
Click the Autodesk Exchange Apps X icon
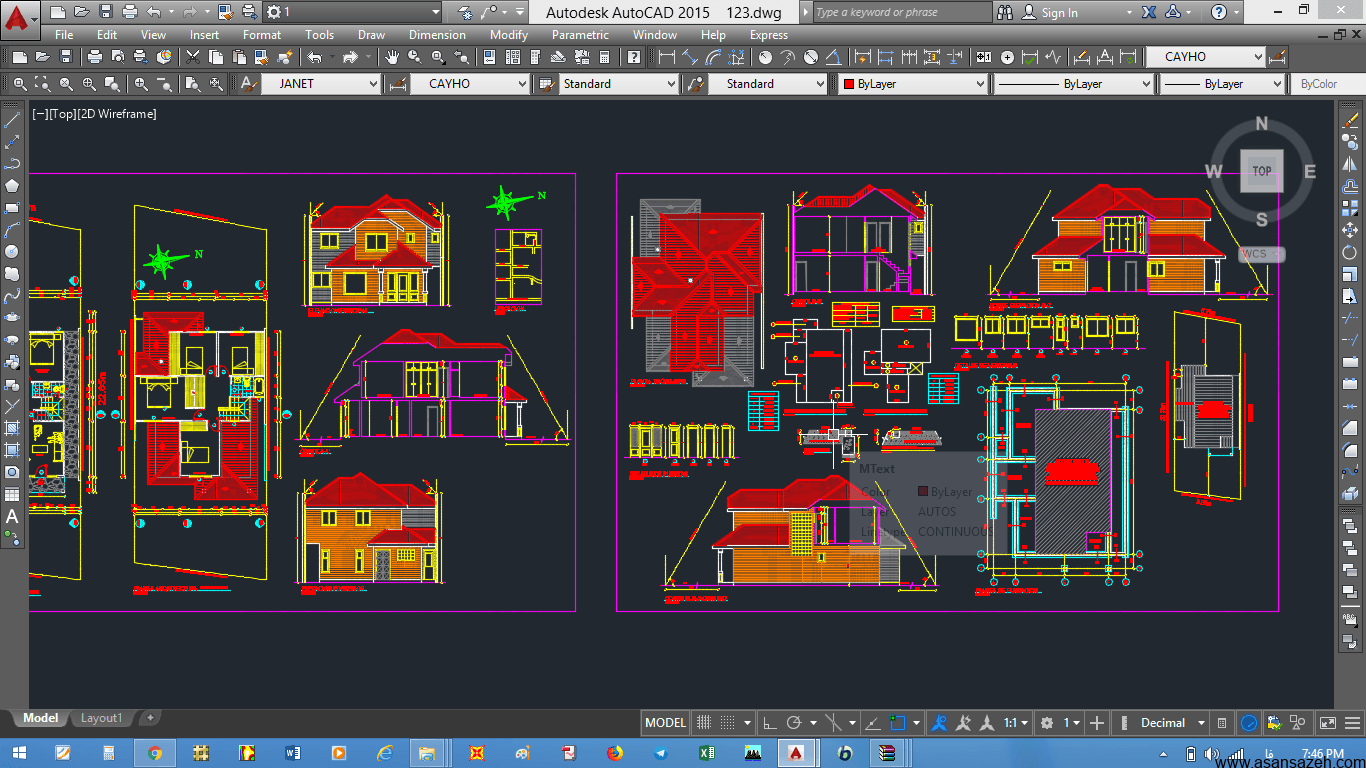coord(1149,12)
